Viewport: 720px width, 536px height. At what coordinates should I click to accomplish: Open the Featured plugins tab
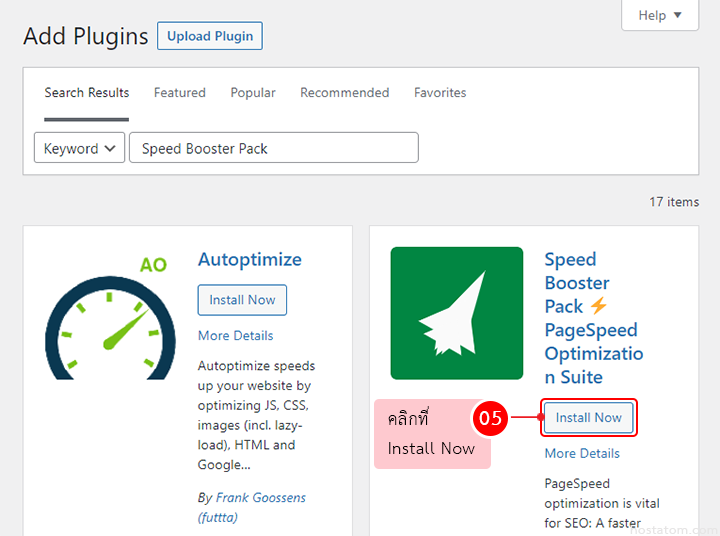[180, 93]
